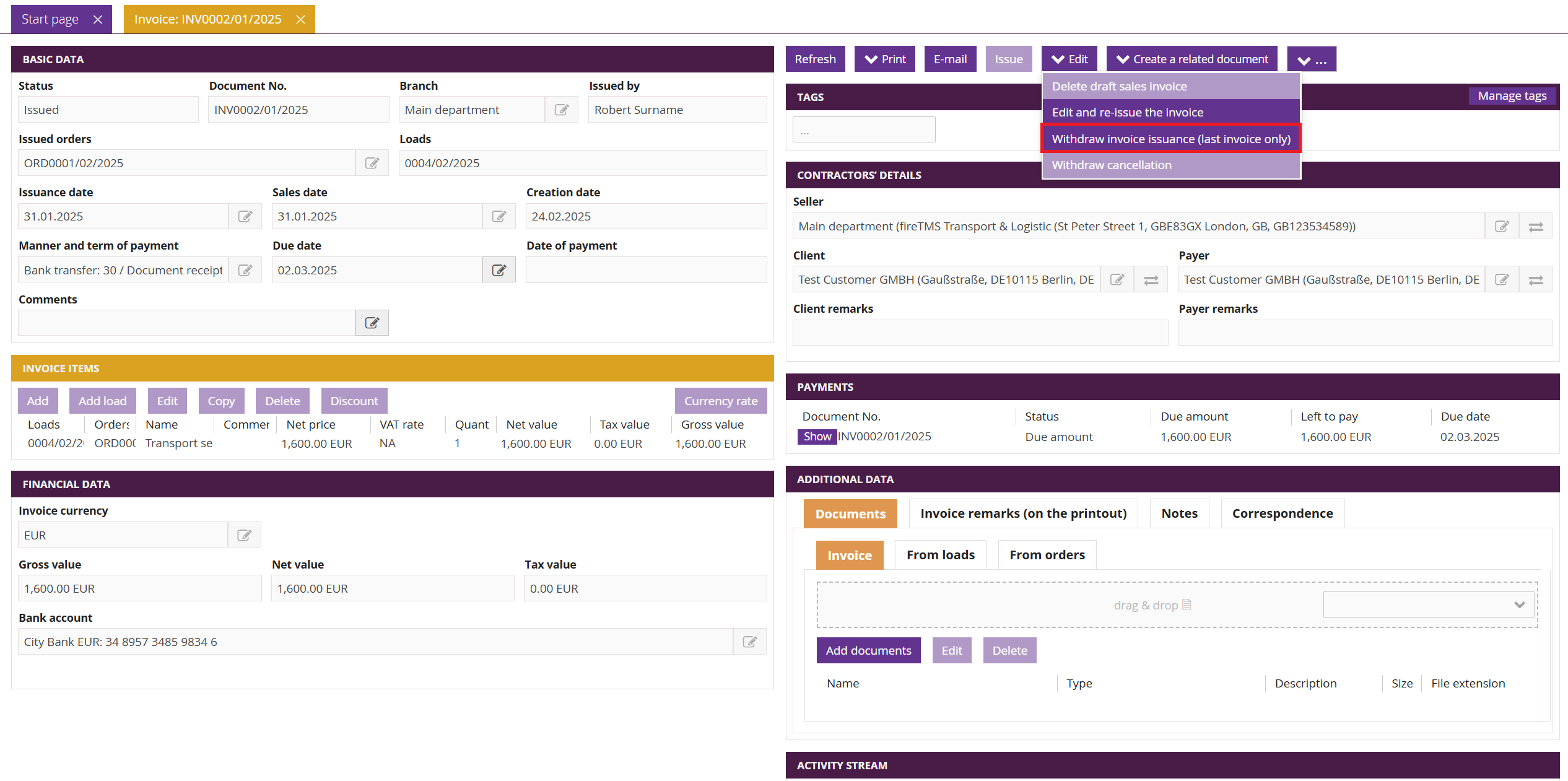
Task: Open the more options ellipsis dropdown
Action: pos(1312,59)
